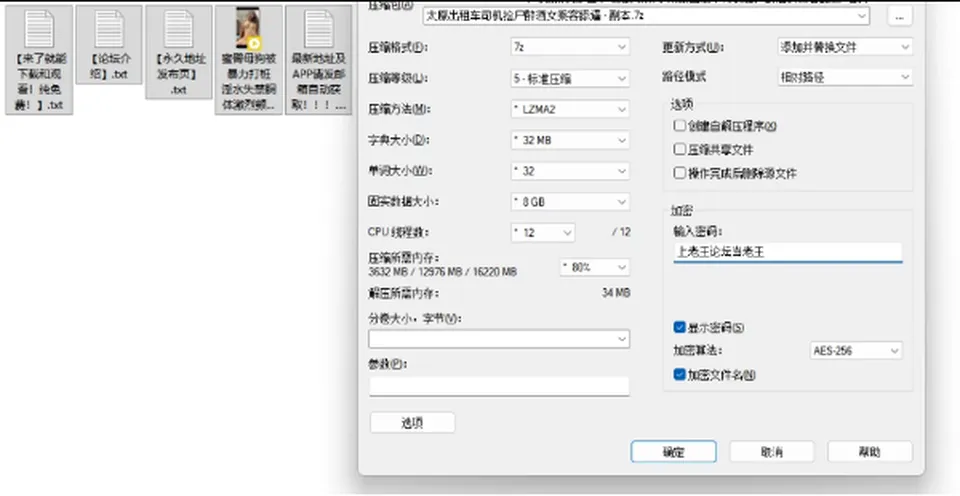Open help with the 帮助 button
Screen dimensions: 960x496
coord(870,452)
